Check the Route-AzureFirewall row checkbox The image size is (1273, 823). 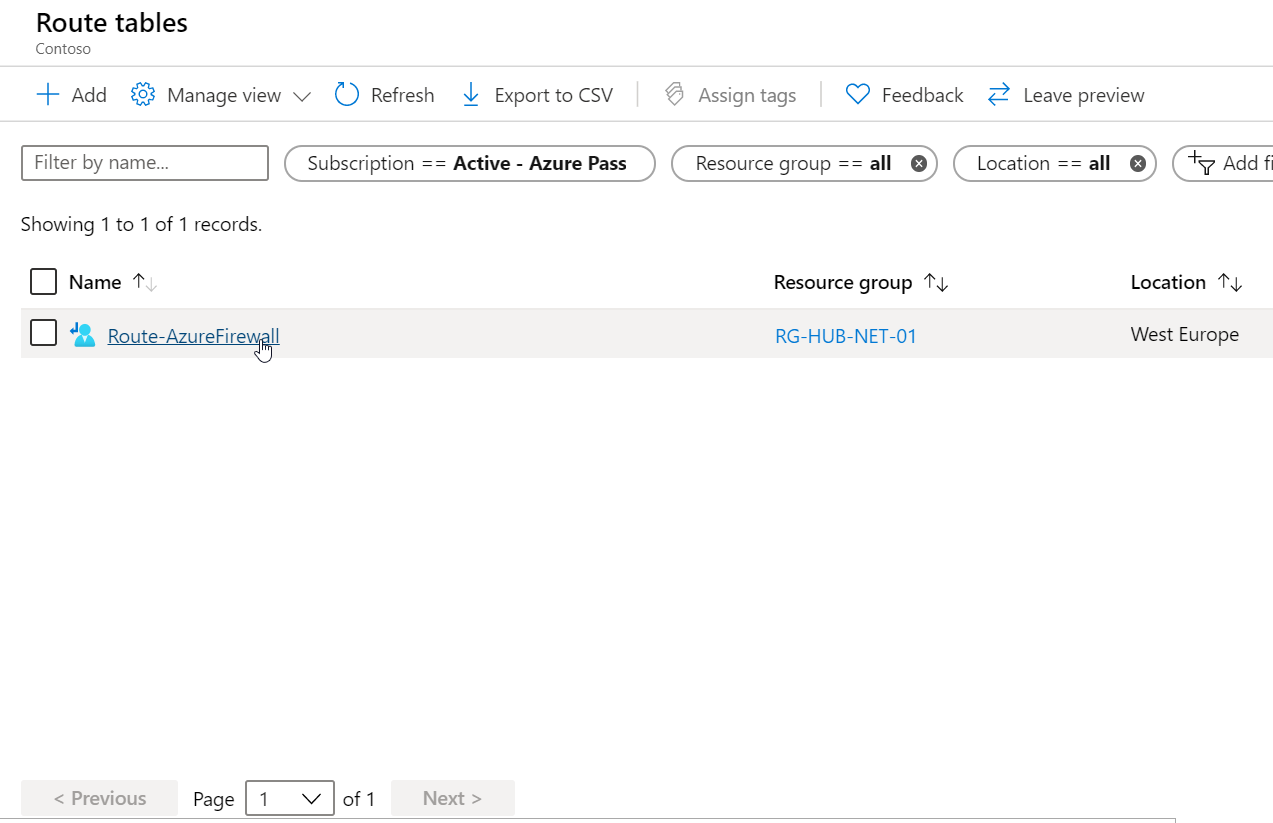click(x=43, y=333)
